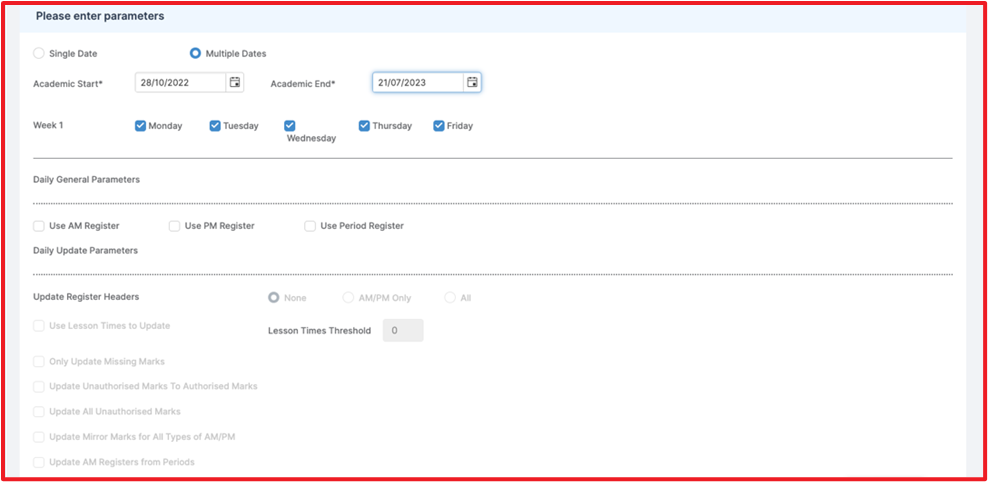Click the Please enter parameters heading
This screenshot has width=988, height=482.
[100, 16]
